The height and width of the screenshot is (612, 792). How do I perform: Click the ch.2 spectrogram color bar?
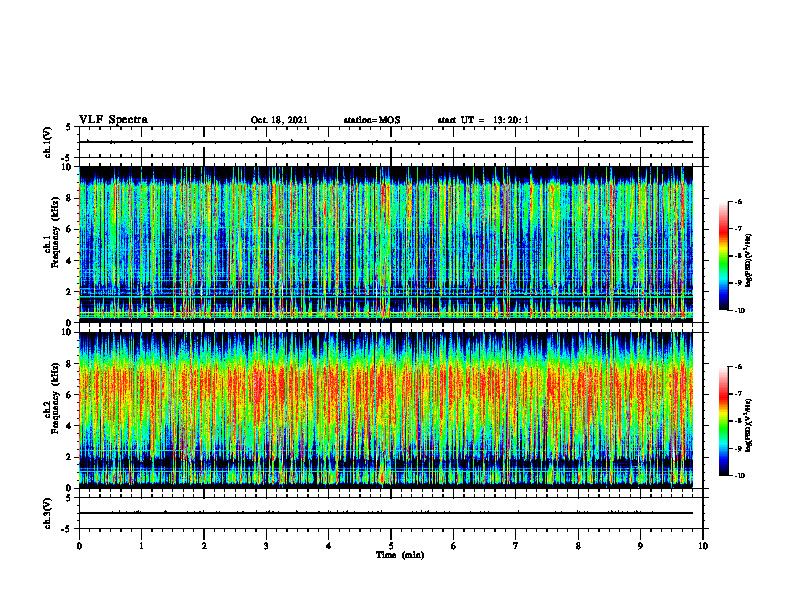coord(724,421)
